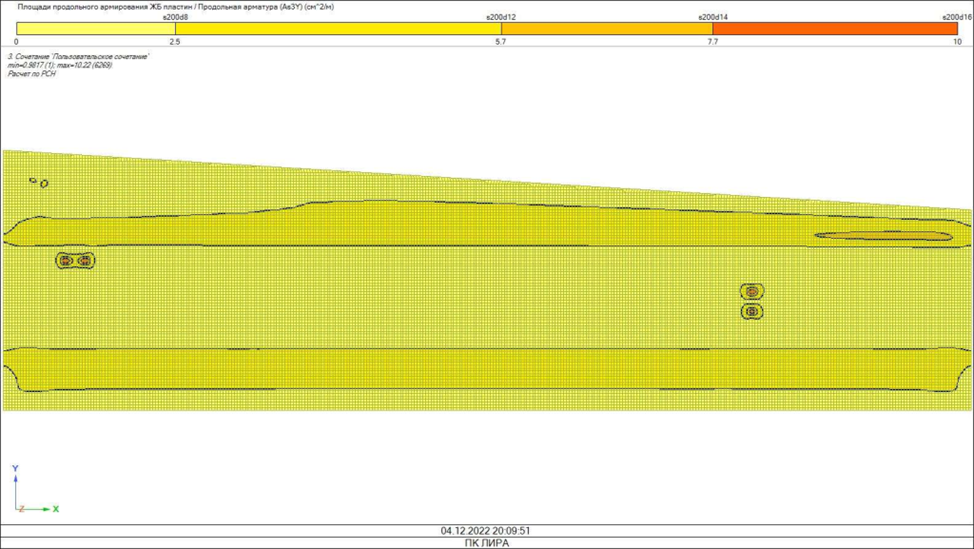The height and width of the screenshot is (549, 974).
Task: Select the upper contour hotspot at mid-right
Action: pos(752,291)
